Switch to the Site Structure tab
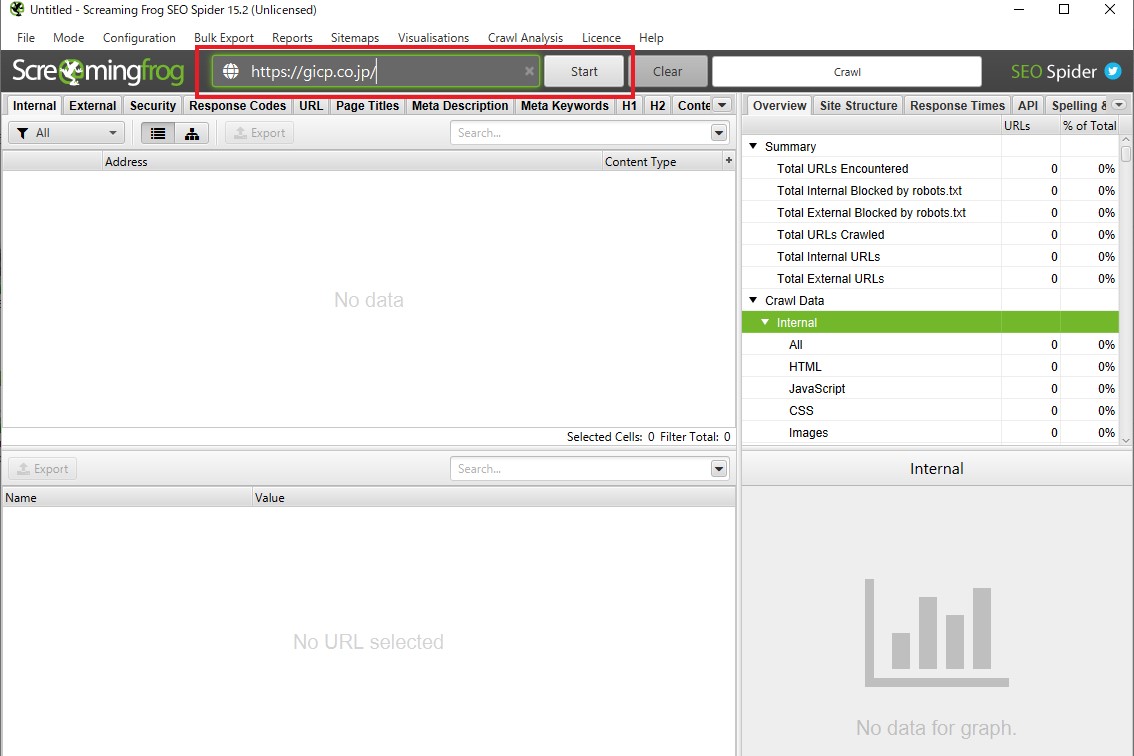The width and height of the screenshot is (1134, 756). pos(858,106)
